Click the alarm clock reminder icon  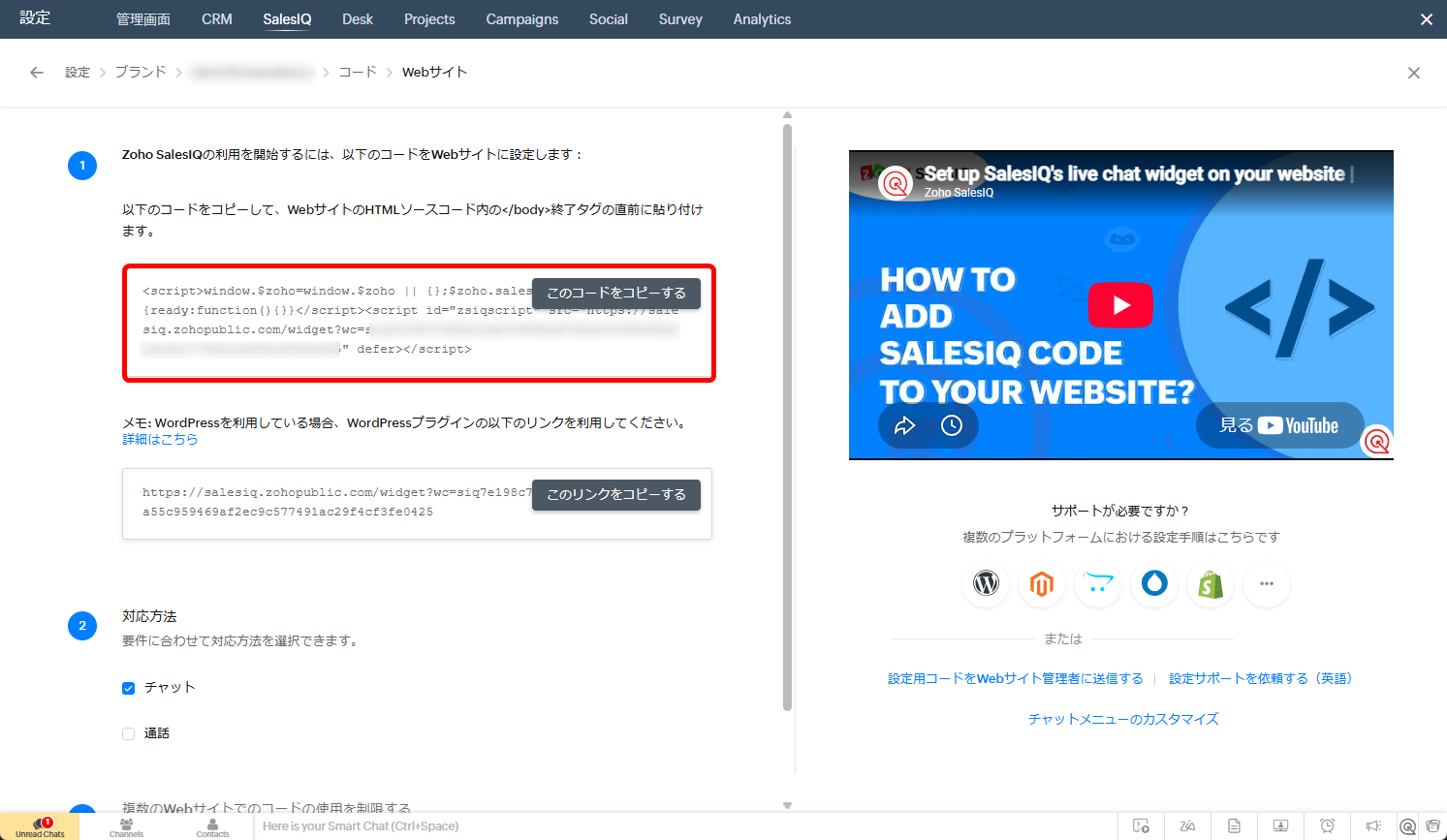click(x=1327, y=826)
